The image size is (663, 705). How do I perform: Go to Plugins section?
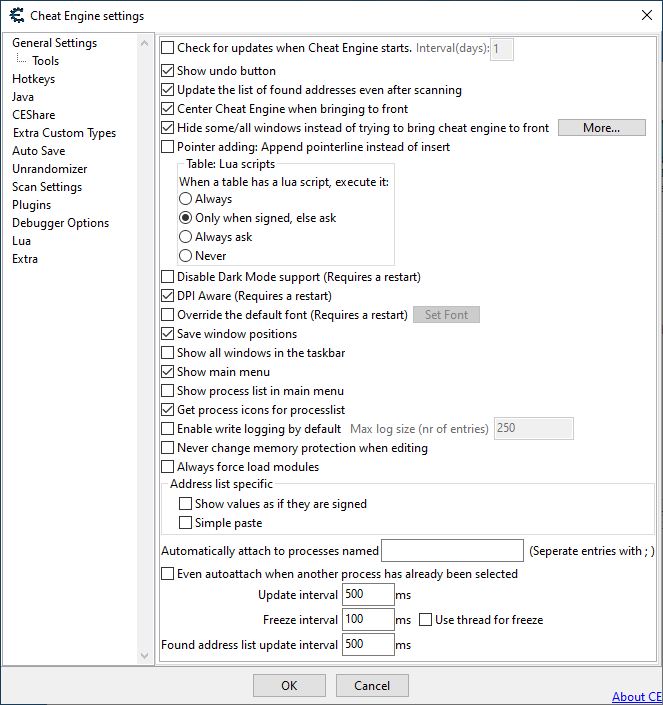[31, 205]
